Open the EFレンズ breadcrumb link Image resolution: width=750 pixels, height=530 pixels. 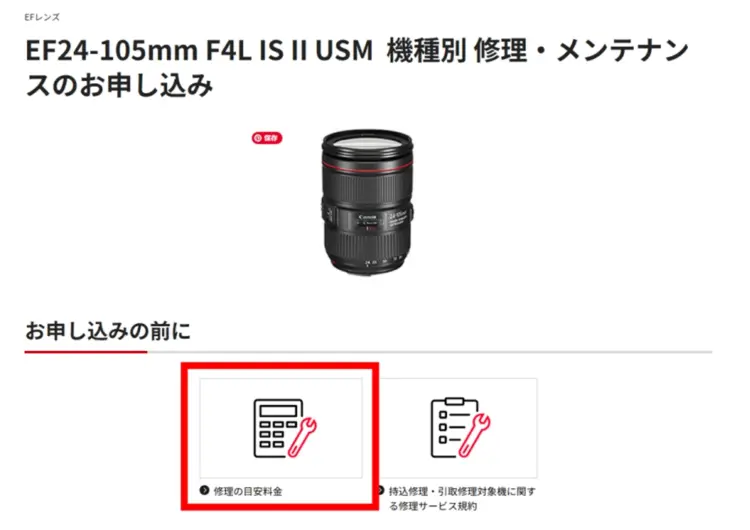(x=42, y=17)
